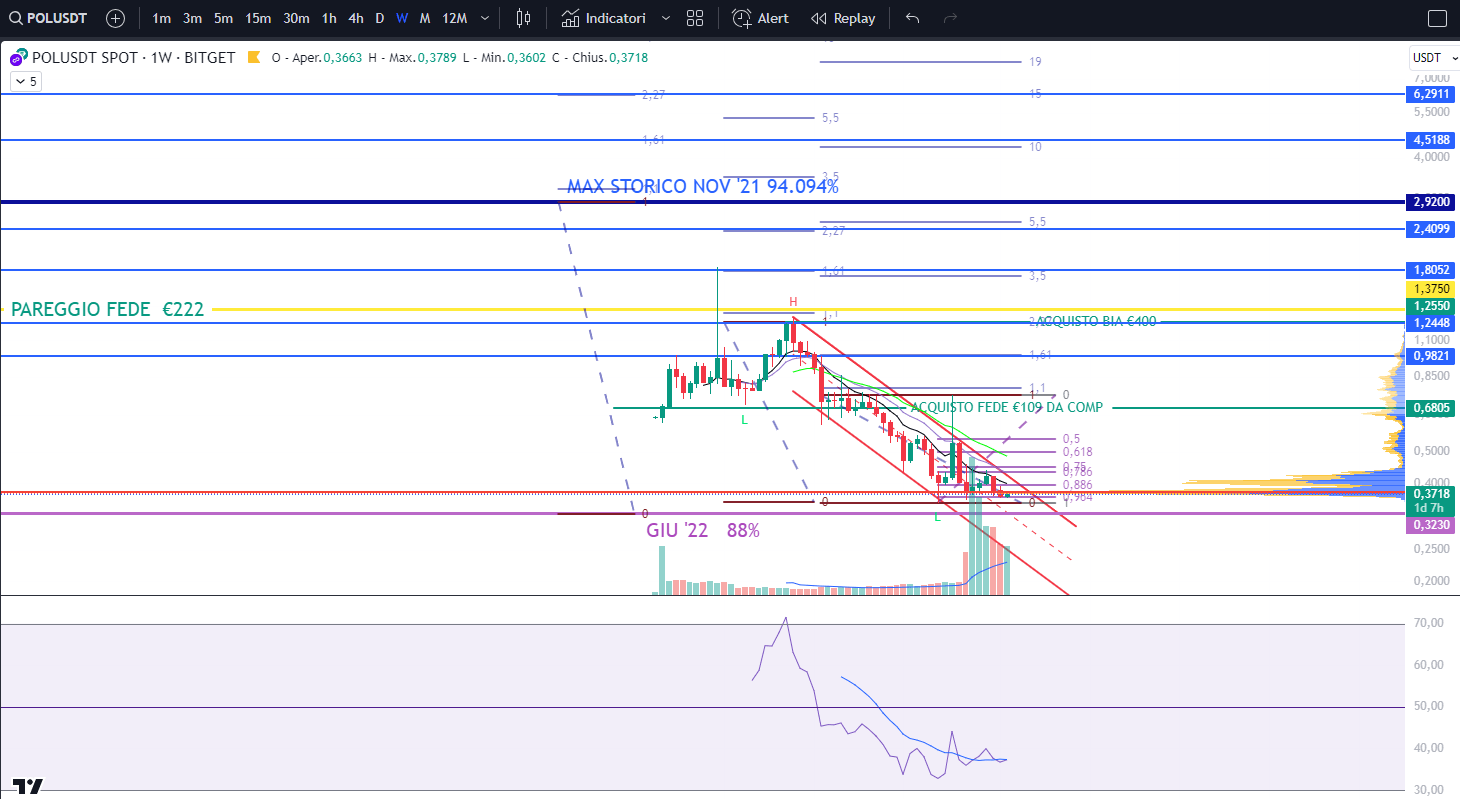Click the 2,4099 price label
Viewport: 1460px width, 799px height.
[x=1431, y=229]
